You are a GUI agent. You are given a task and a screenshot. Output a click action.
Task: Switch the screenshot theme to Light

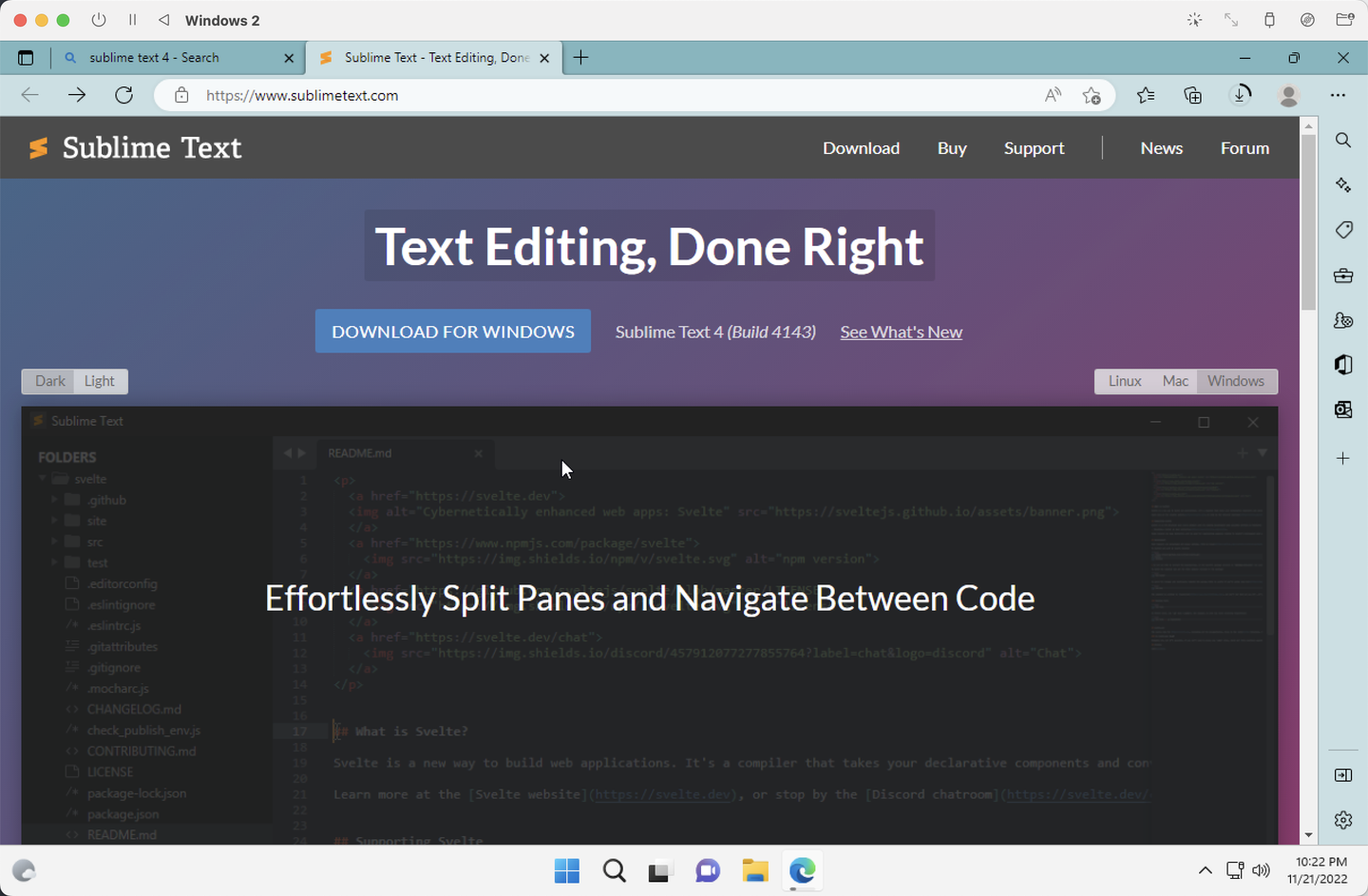(100, 381)
